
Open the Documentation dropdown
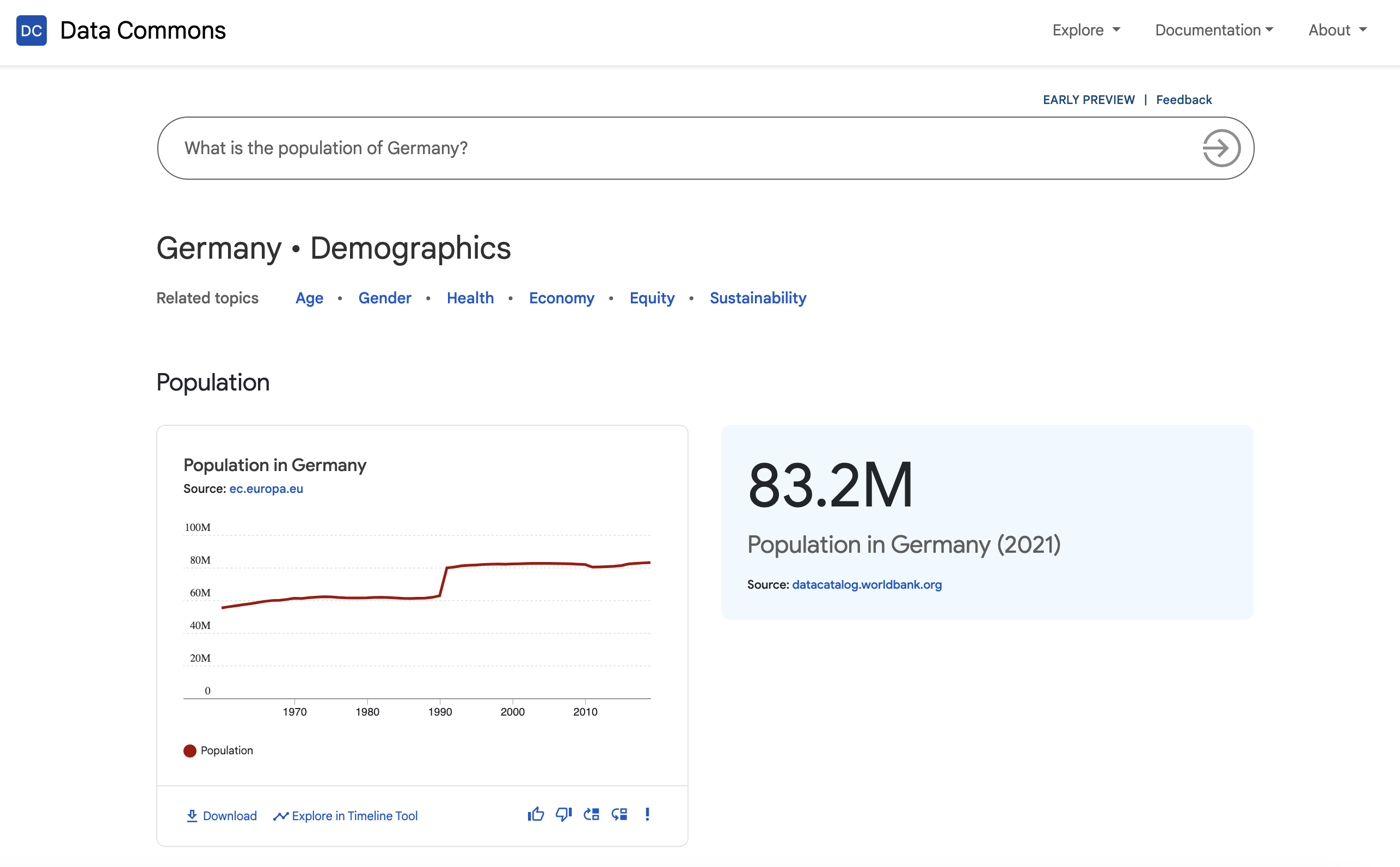[x=1214, y=30]
